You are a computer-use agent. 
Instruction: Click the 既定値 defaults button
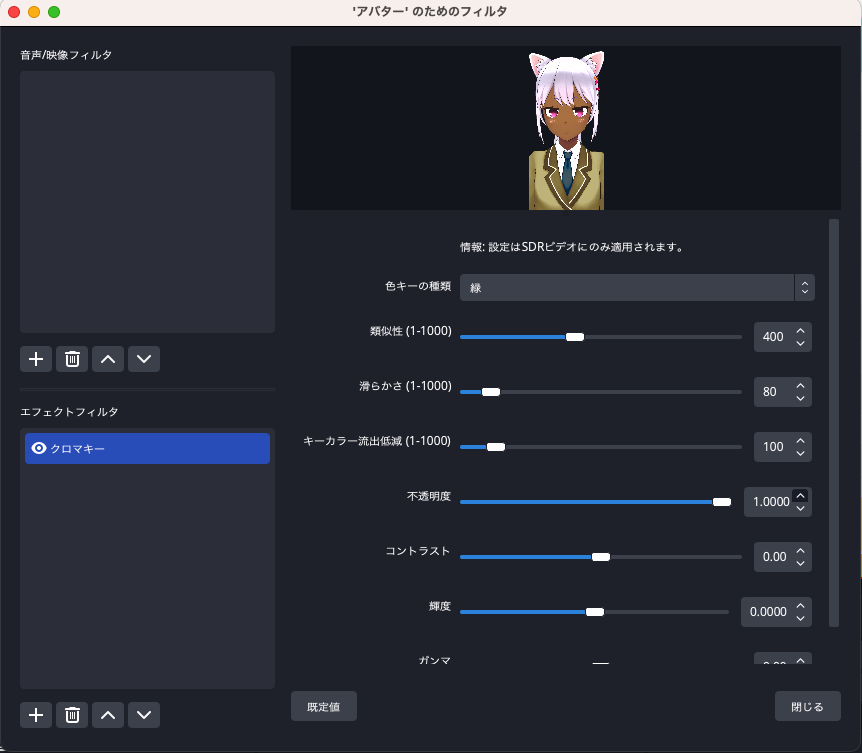324,706
